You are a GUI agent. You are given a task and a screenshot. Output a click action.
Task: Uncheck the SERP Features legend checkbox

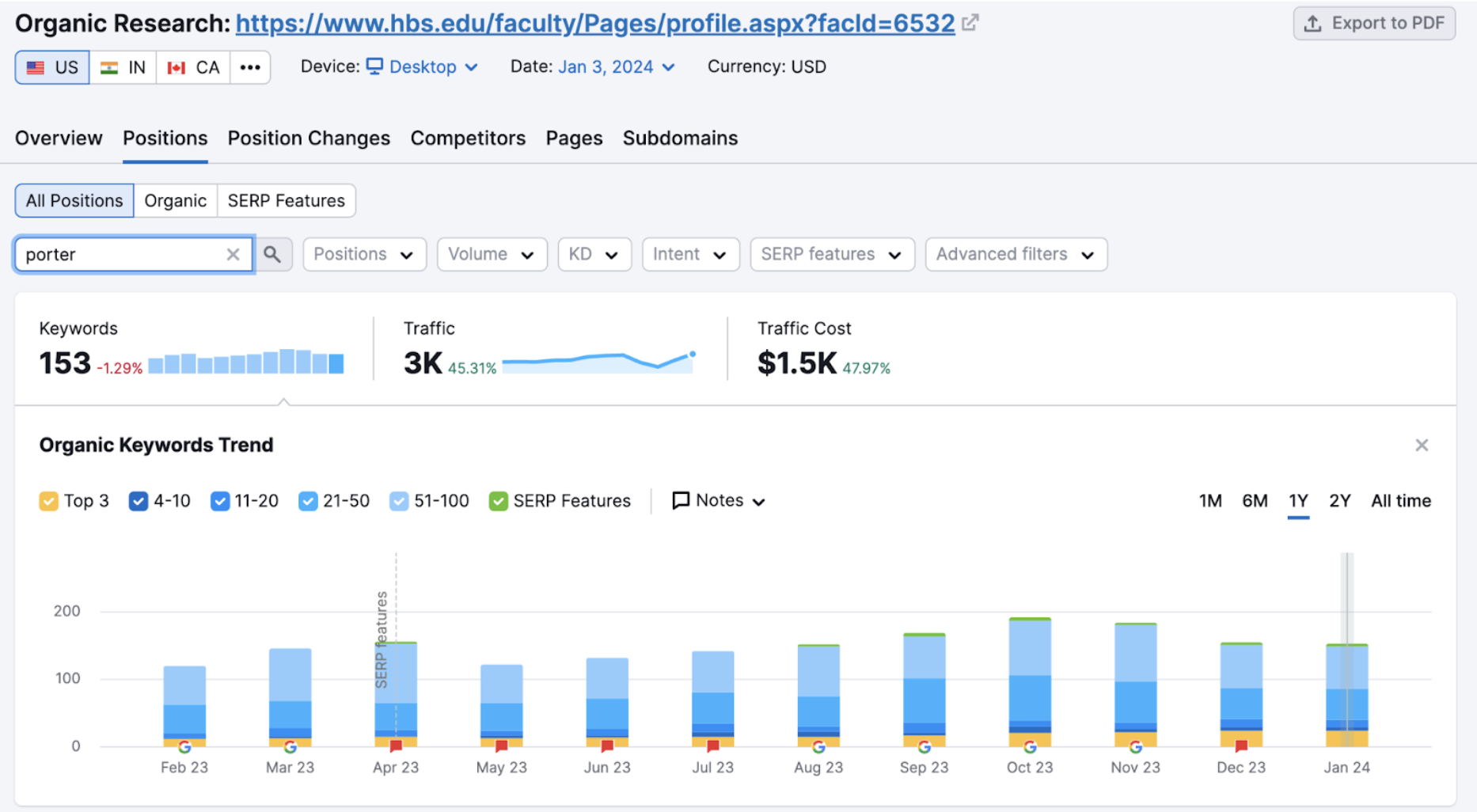click(498, 500)
